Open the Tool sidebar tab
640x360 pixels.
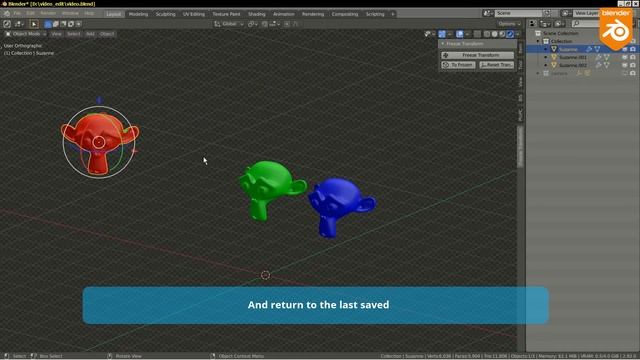[x=520, y=65]
